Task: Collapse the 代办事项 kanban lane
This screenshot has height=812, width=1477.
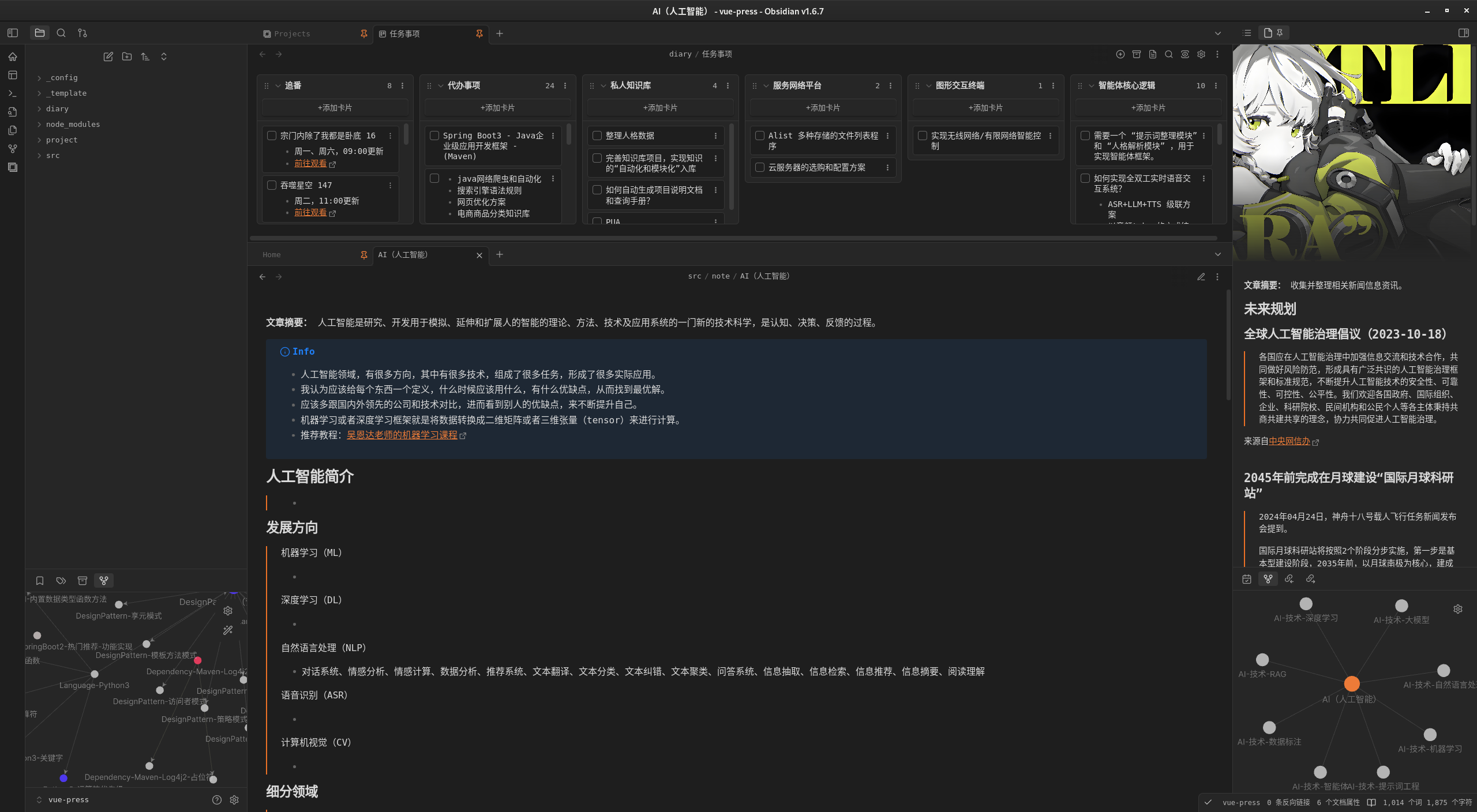Action: pos(441,85)
